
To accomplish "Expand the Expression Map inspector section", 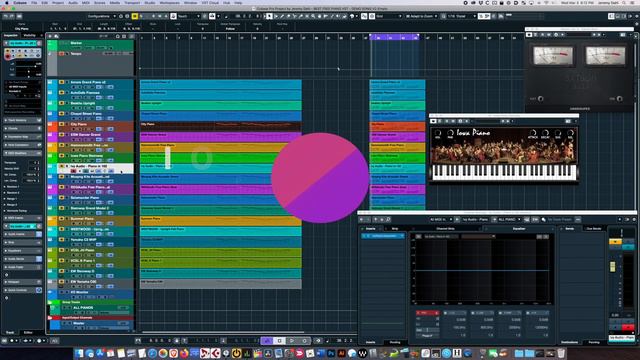I will [22, 137].
